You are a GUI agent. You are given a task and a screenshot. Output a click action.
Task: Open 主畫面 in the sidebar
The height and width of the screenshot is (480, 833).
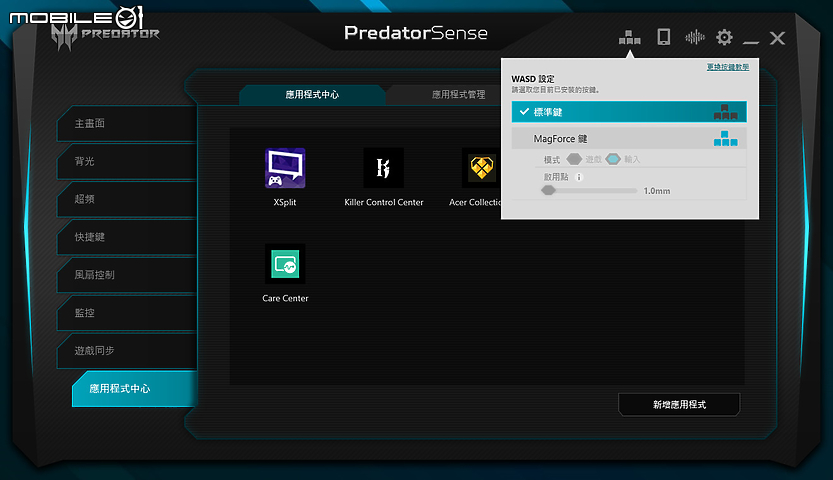[126, 124]
